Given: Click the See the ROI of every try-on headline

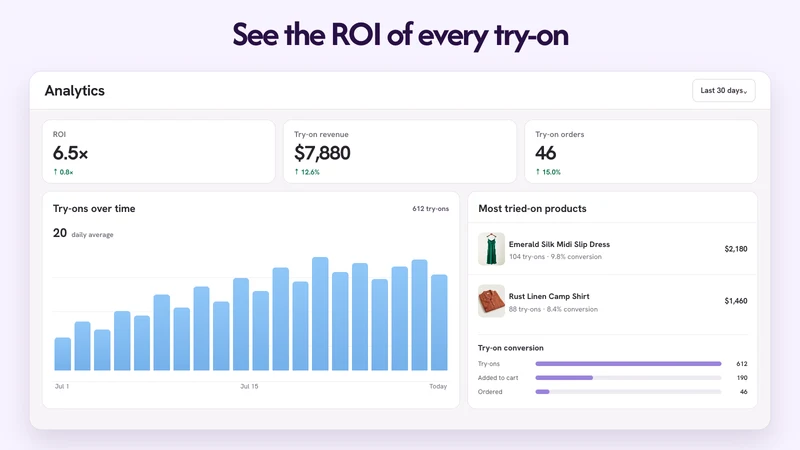Looking at the screenshot, I should 400,35.
